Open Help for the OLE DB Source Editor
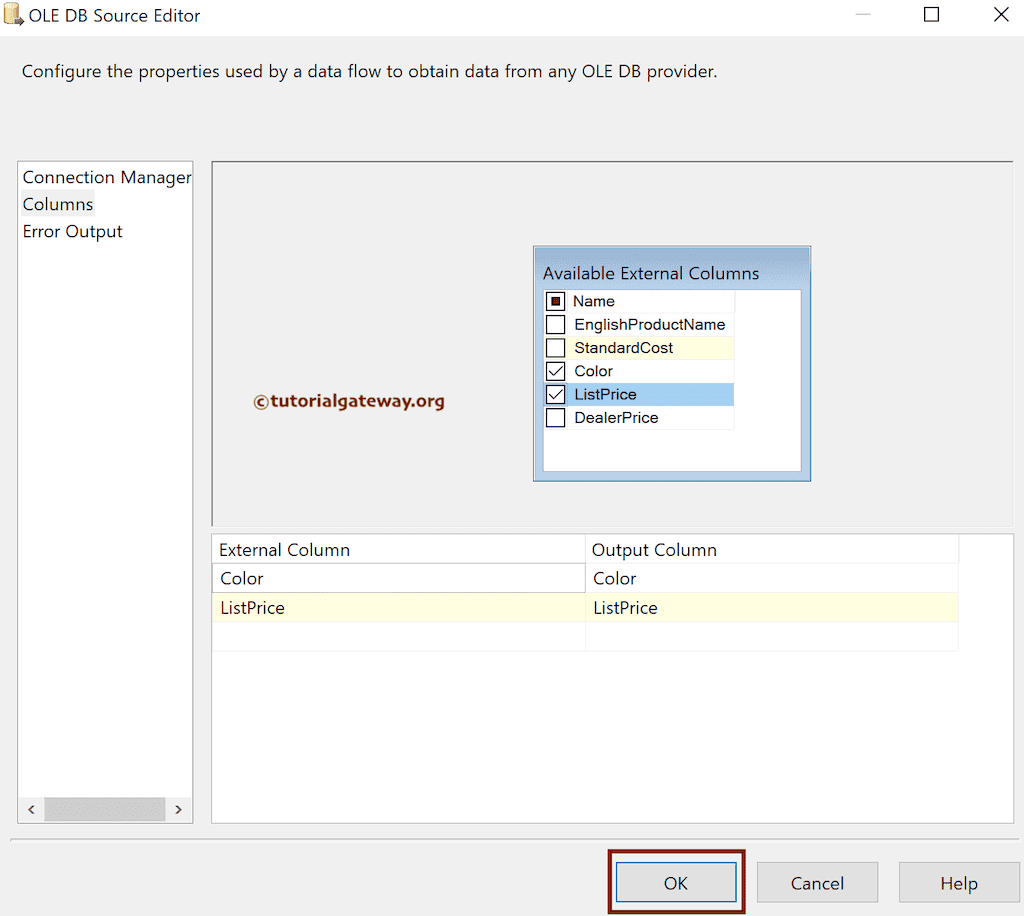Viewport: 1024px width, 916px height. (x=958, y=883)
